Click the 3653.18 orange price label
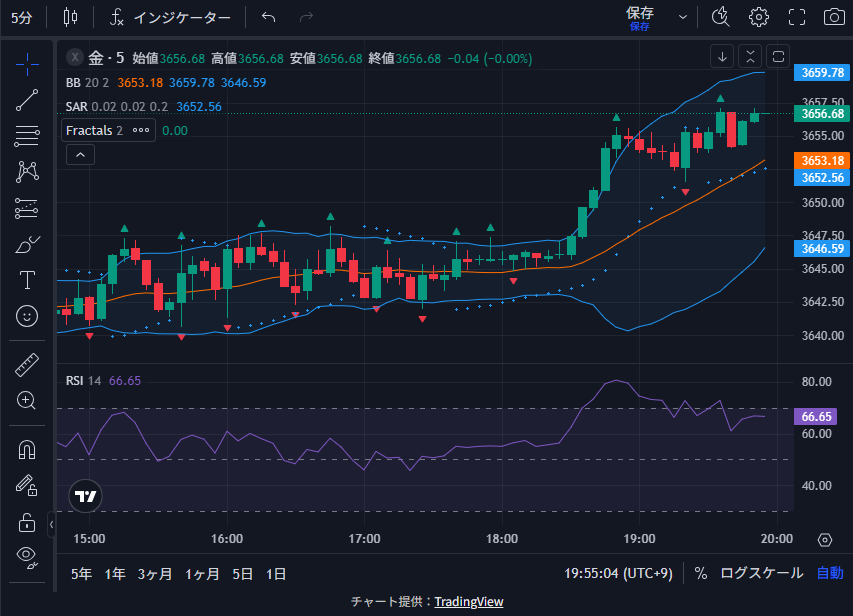This screenshot has height=616, width=853. (x=822, y=161)
